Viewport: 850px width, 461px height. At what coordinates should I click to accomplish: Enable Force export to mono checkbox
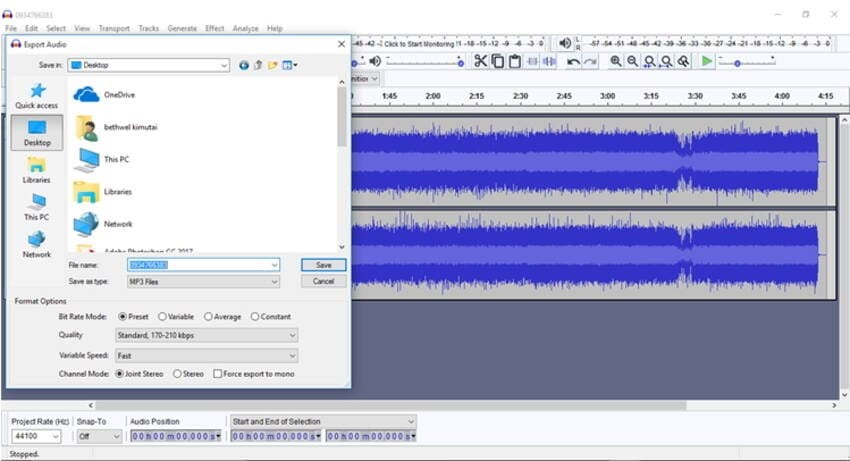click(218, 374)
